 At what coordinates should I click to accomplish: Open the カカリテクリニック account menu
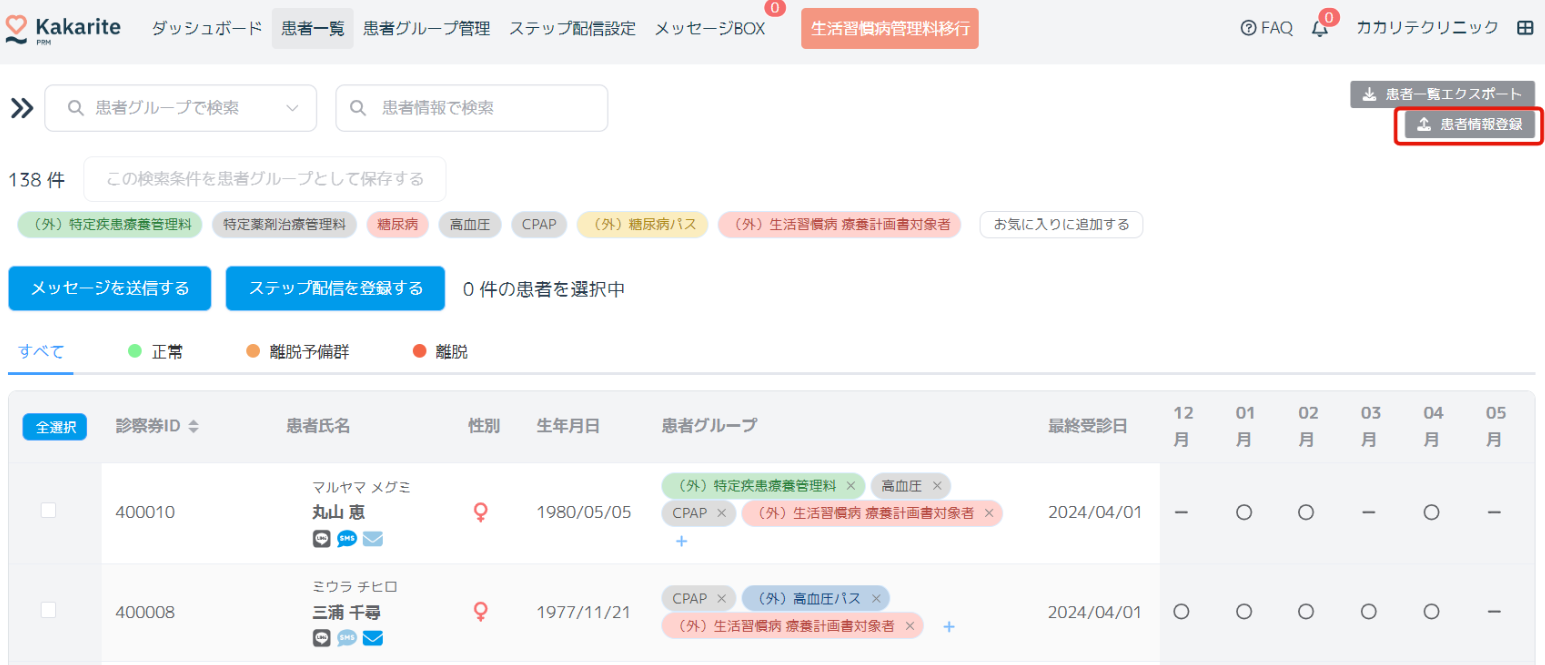1426,28
